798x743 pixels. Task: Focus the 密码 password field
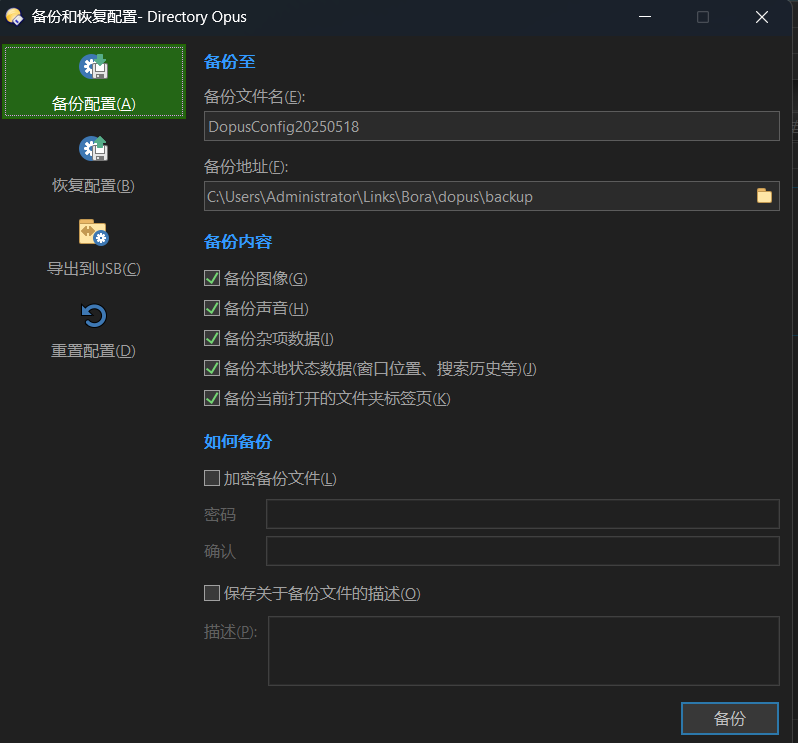(523, 514)
